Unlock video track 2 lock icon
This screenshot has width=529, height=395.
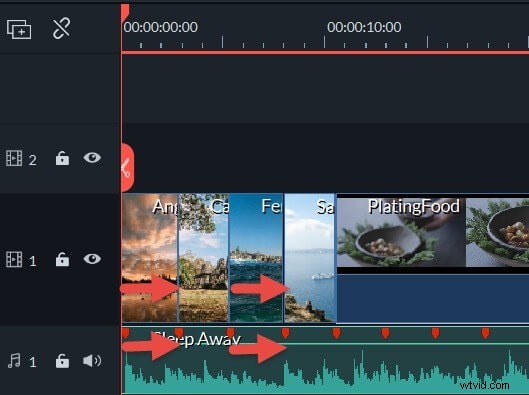(x=62, y=158)
